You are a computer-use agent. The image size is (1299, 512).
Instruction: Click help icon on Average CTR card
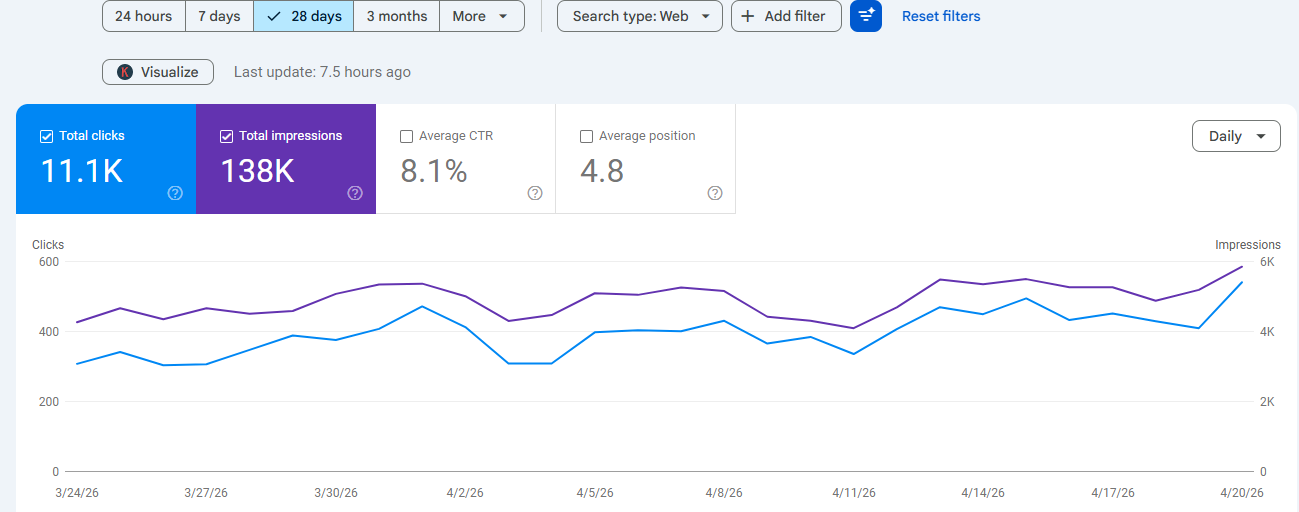(535, 193)
